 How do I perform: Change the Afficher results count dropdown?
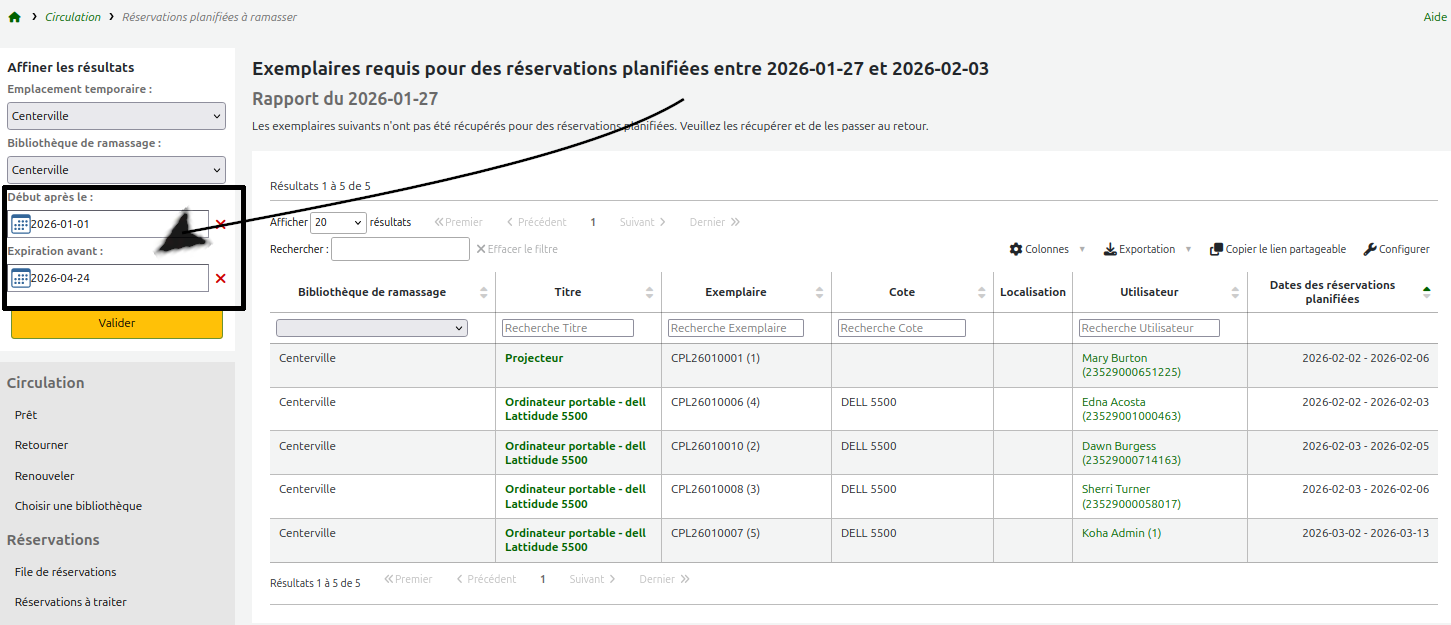(x=337, y=222)
